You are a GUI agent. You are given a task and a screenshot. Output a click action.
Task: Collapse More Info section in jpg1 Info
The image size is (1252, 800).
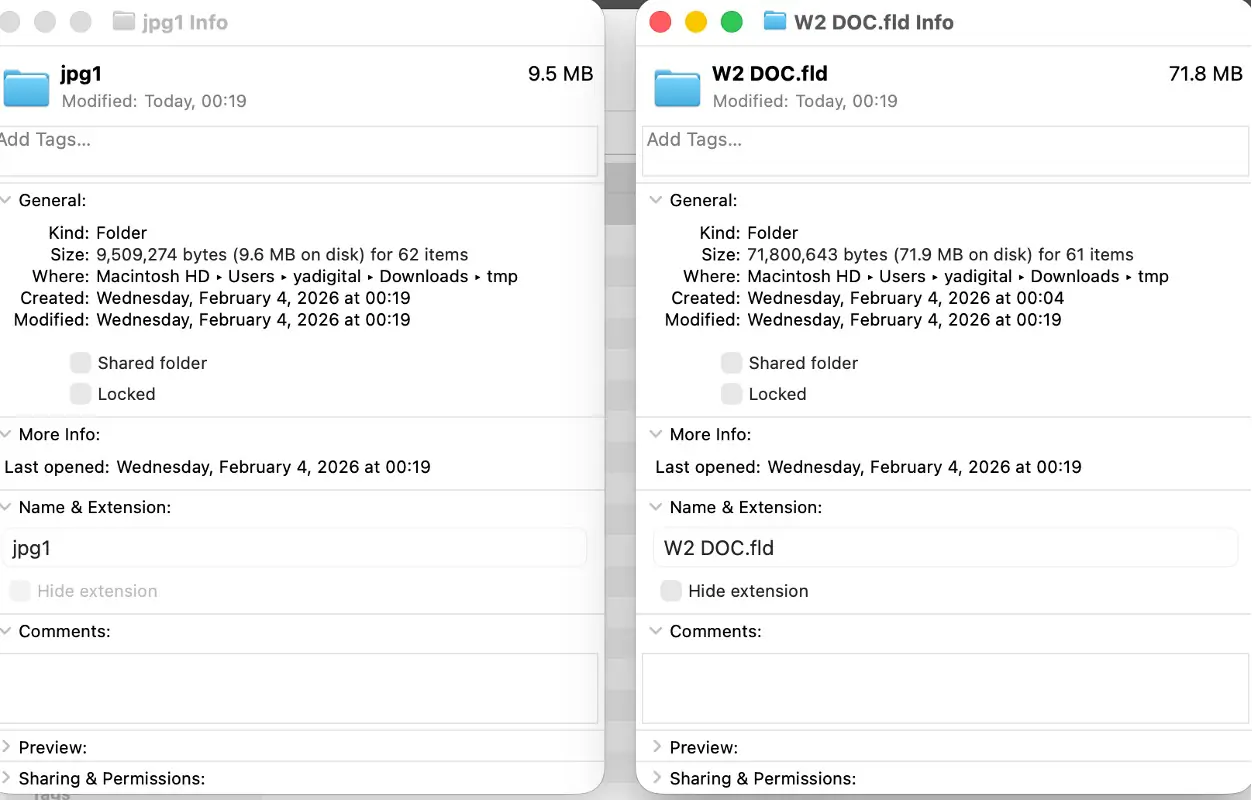[6, 434]
